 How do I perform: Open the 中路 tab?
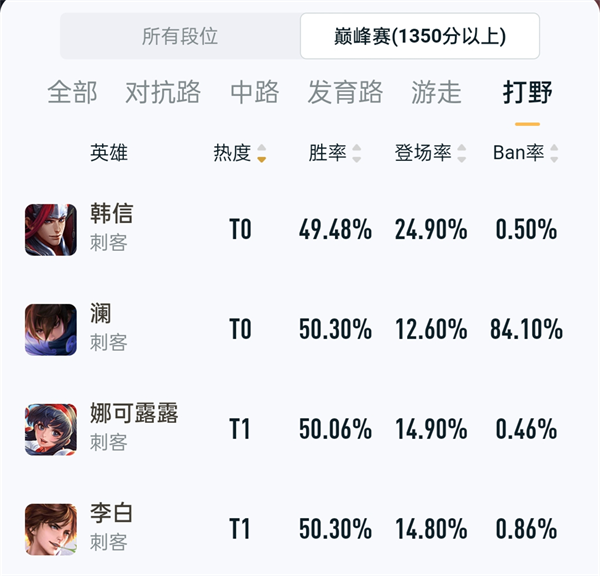pos(254,92)
